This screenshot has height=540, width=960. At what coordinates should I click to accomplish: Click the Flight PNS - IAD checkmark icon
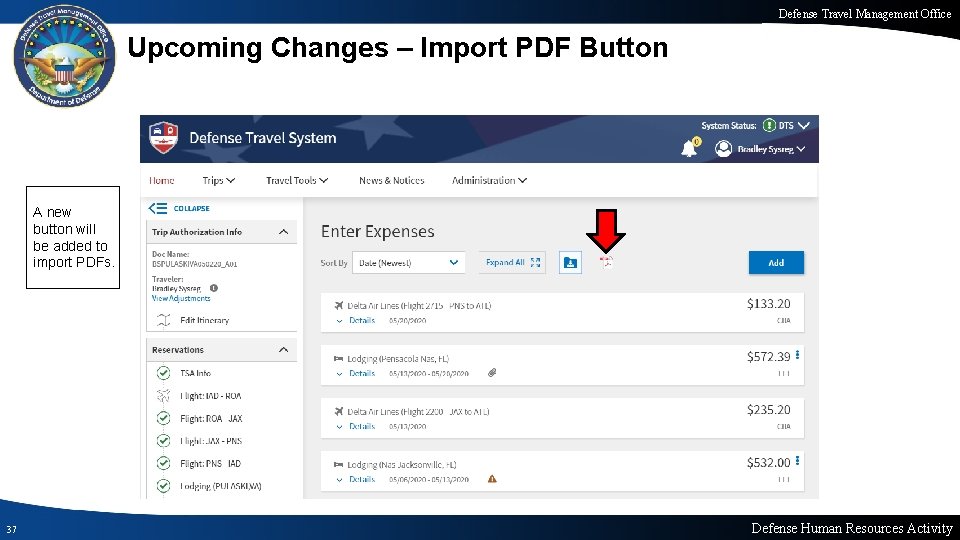coord(163,463)
